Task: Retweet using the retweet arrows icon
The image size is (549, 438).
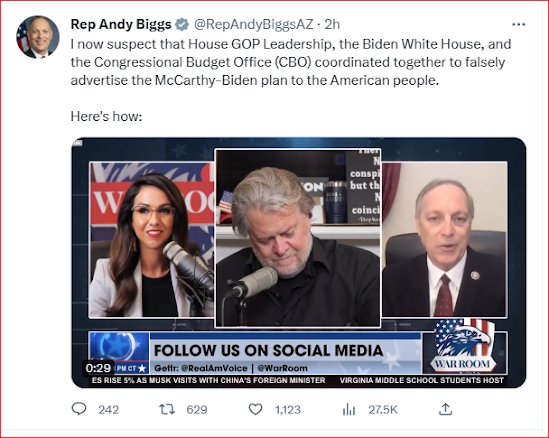Action: point(167,409)
